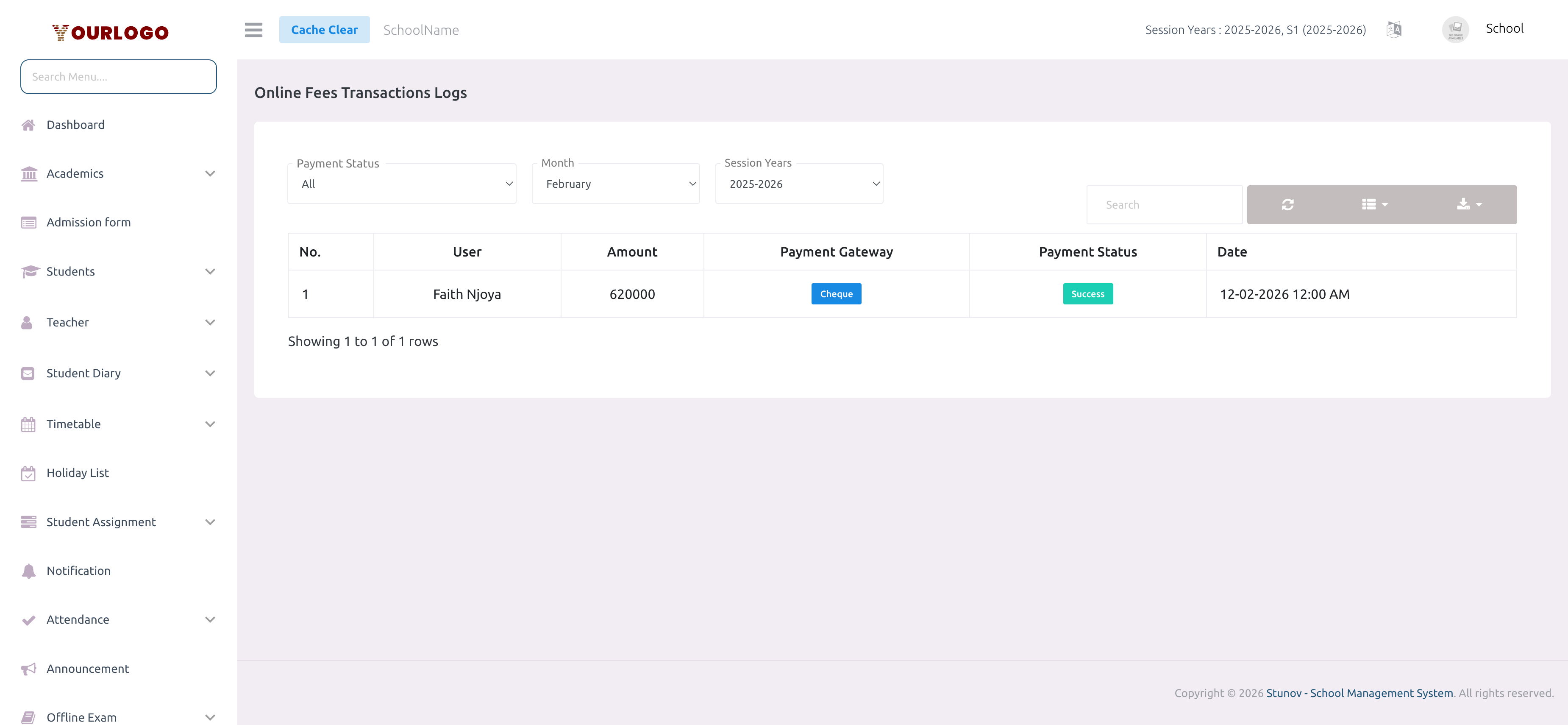1568x725 pixels.
Task: Click the Success payment status badge
Action: [x=1088, y=293]
